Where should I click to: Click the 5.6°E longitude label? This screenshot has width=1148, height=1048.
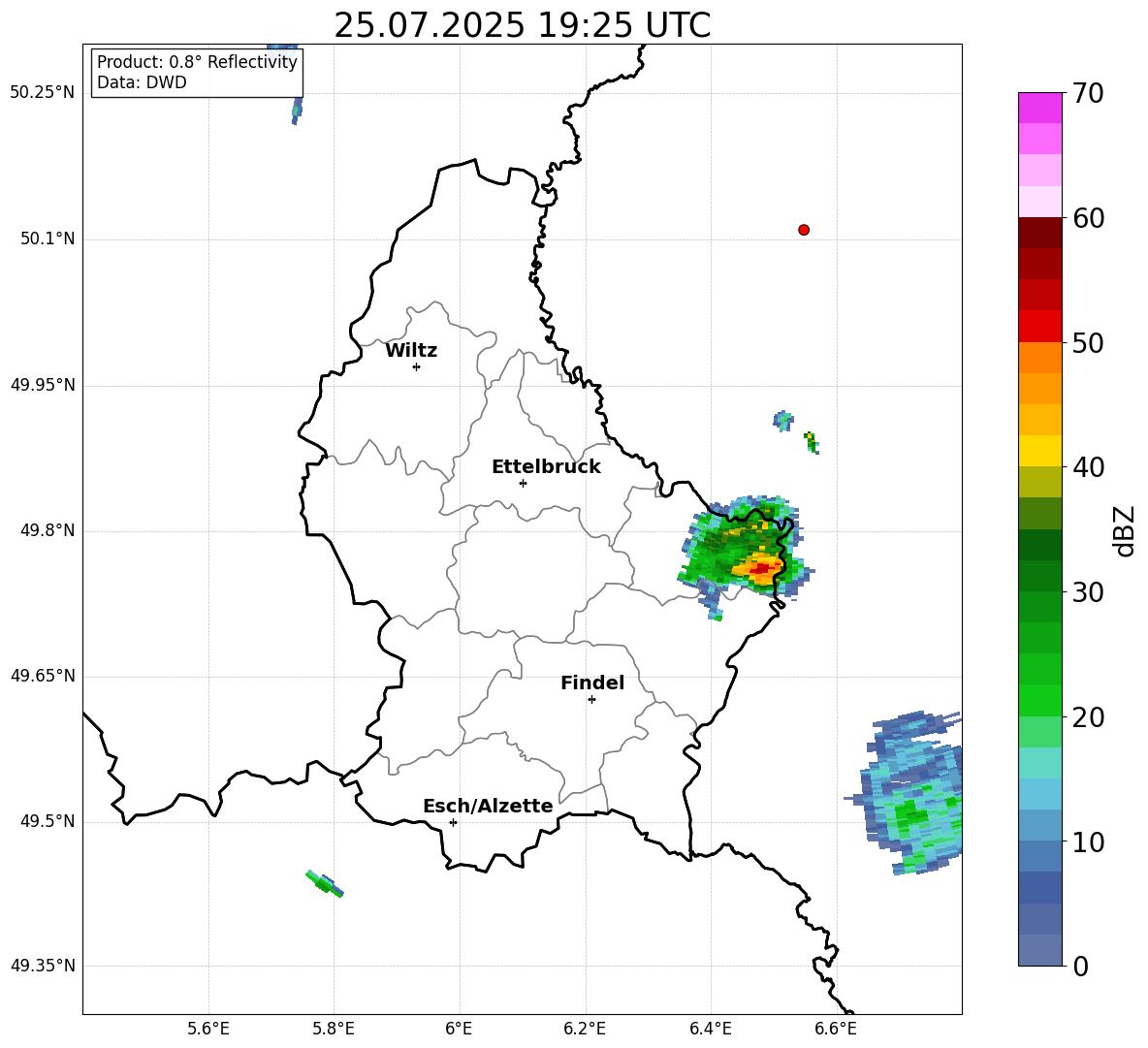208,1029
